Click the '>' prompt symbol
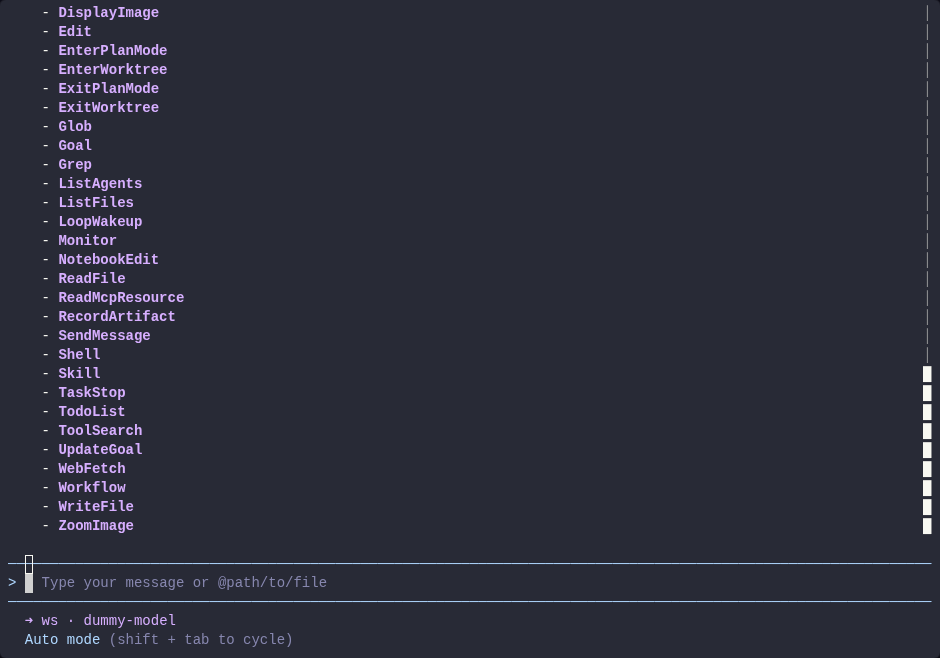Screen dimensions: 940x658 (x=12, y=582)
